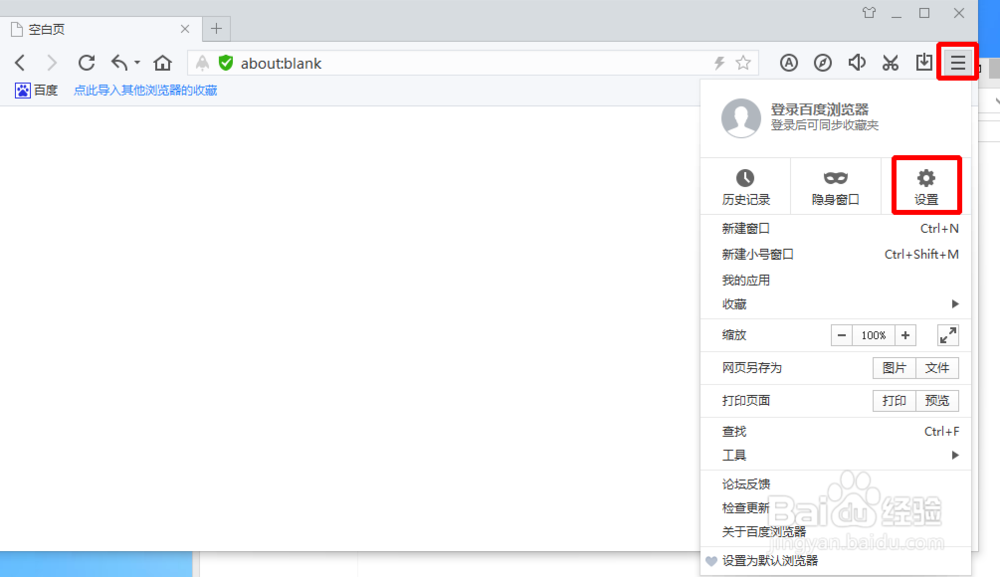The width and height of the screenshot is (1000, 577).
Task: Click 登录百度浏览器 login text
Action: pyautogui.click(x=820, y=110)
